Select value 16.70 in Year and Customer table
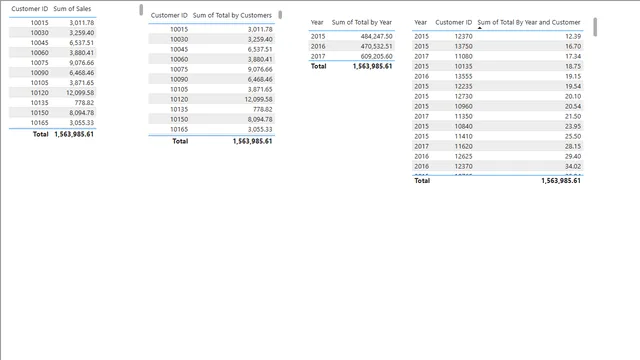The image size is (640, 360). (x=573, y=47)
